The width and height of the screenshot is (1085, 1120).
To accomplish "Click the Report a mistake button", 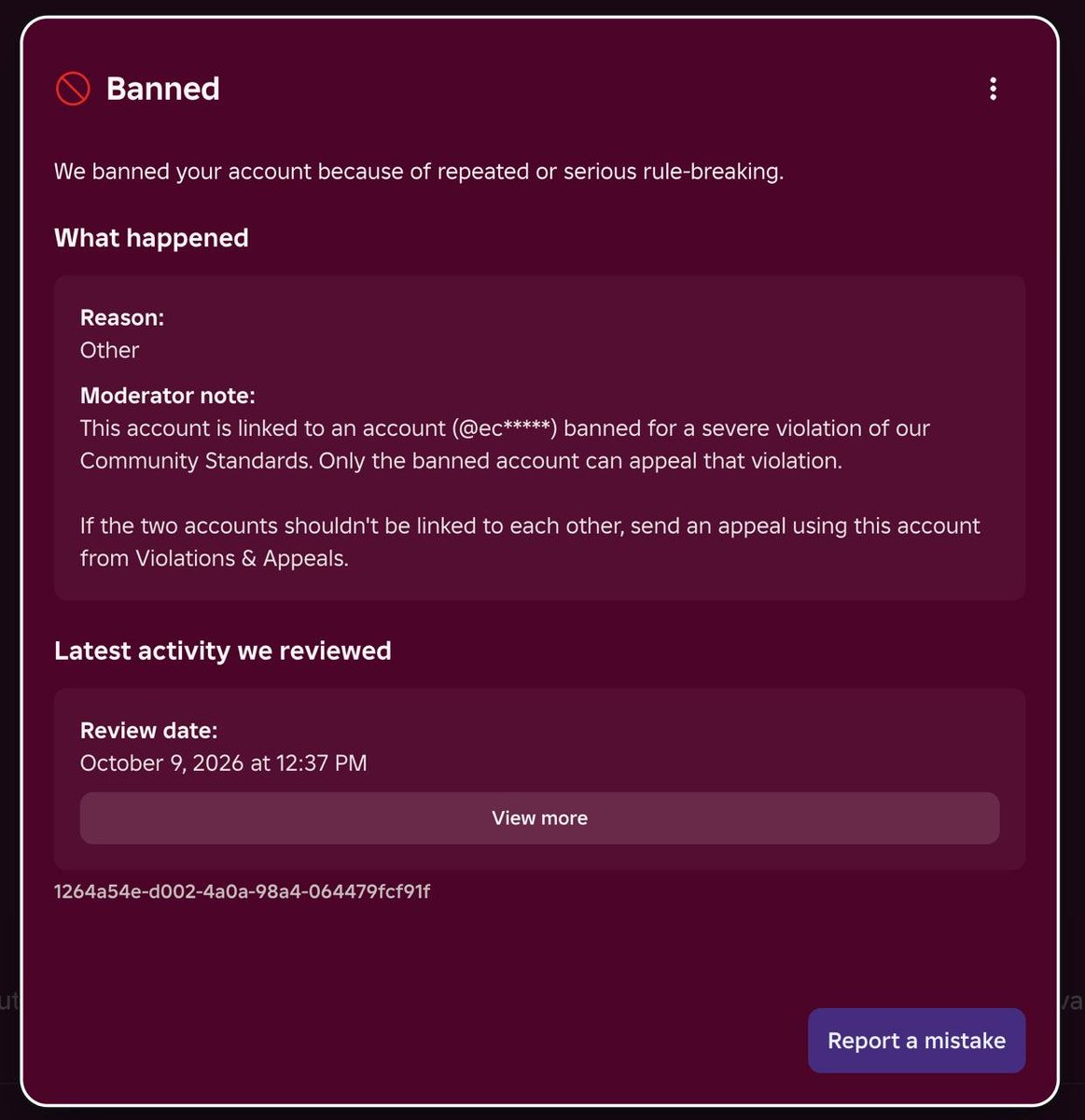I will coord(916,1040).
